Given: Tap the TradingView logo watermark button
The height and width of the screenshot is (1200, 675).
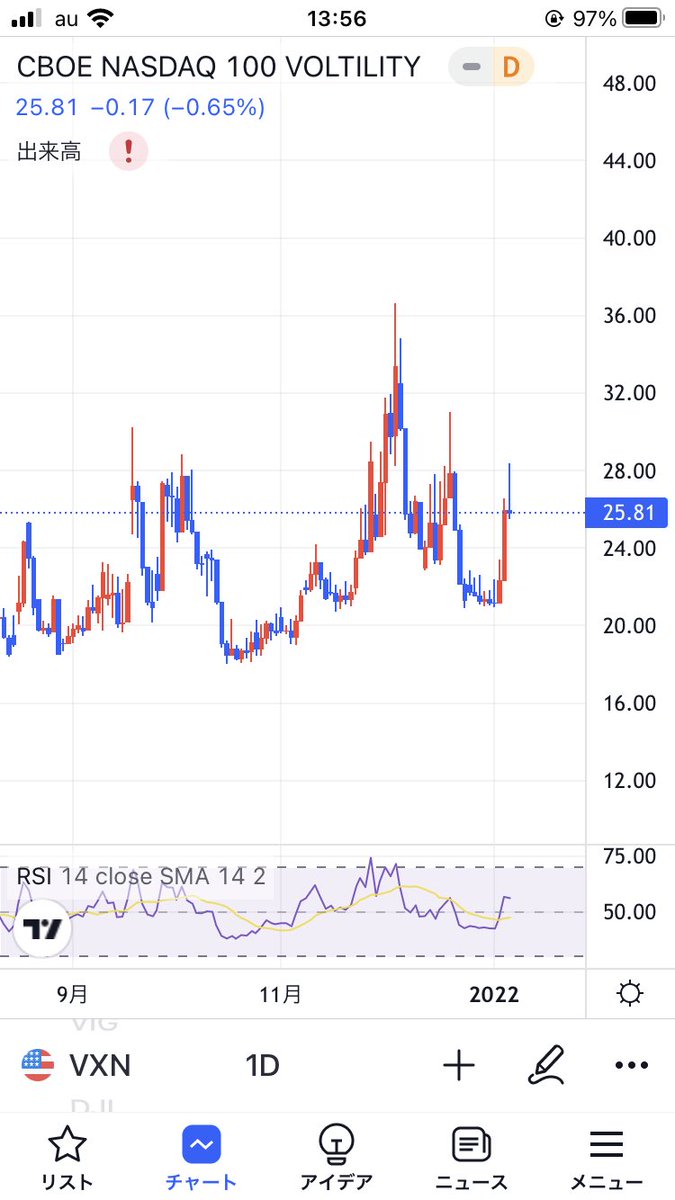Looking at the screenshot, I should (x=43, y=929).
